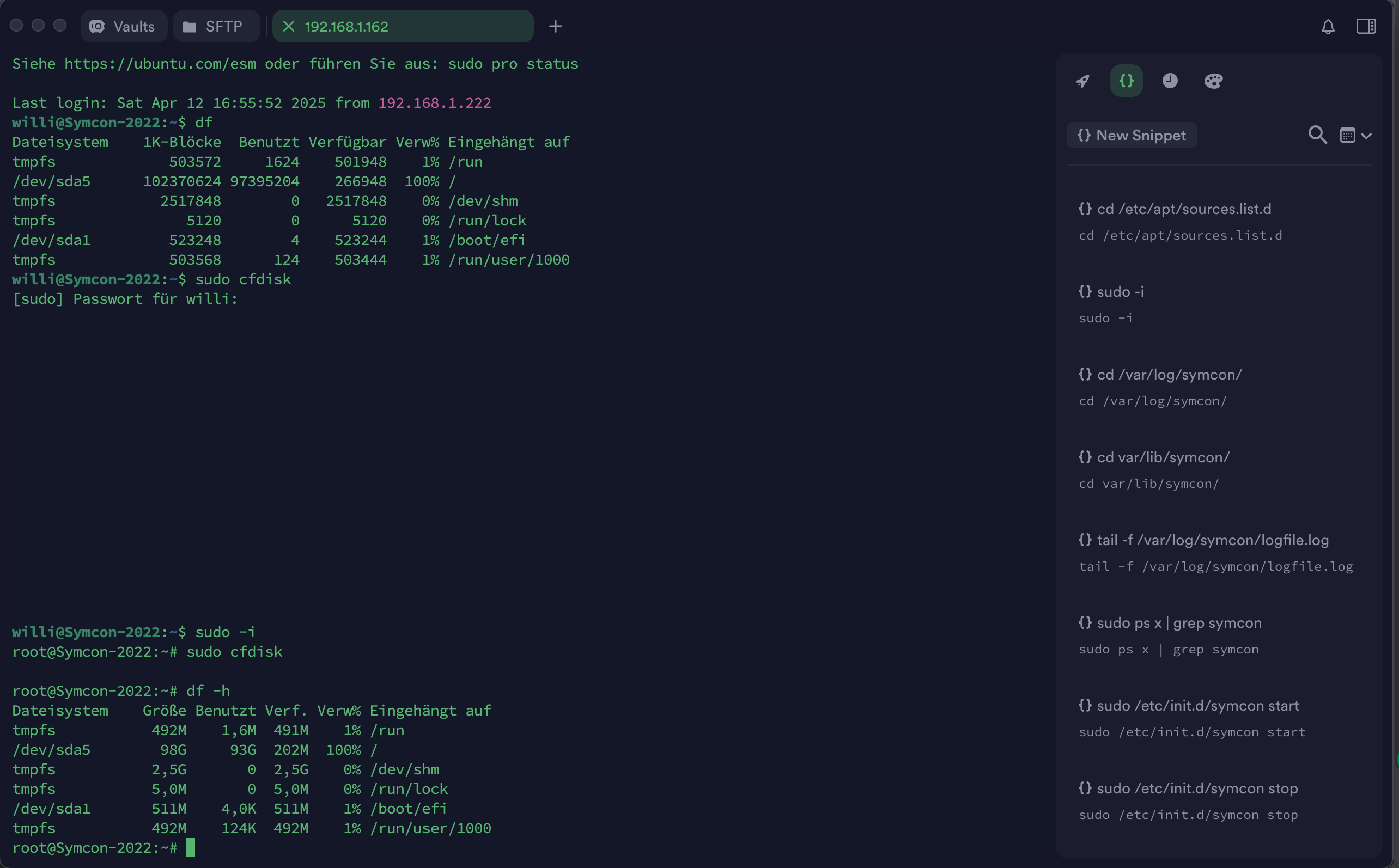Click the https://ubuntu.com/esm link in terminal
Viewport: 1399px width, 868px height.
(x=161, y=64)
